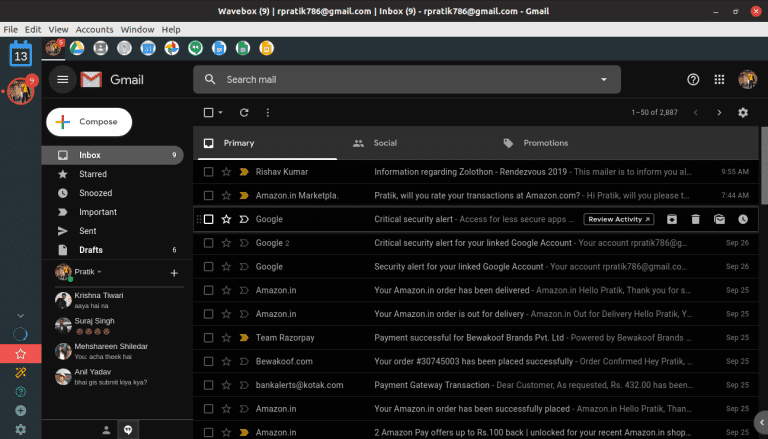Tick checkbox for Bewakoof.com email
The width and height of the screenshot is (768, 439).
(x=209, y=362)
